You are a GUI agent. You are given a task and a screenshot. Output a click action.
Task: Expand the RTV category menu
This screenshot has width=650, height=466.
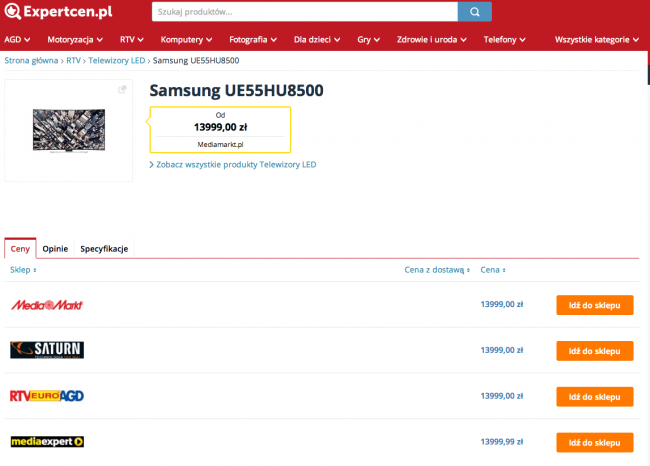point(131,40)
